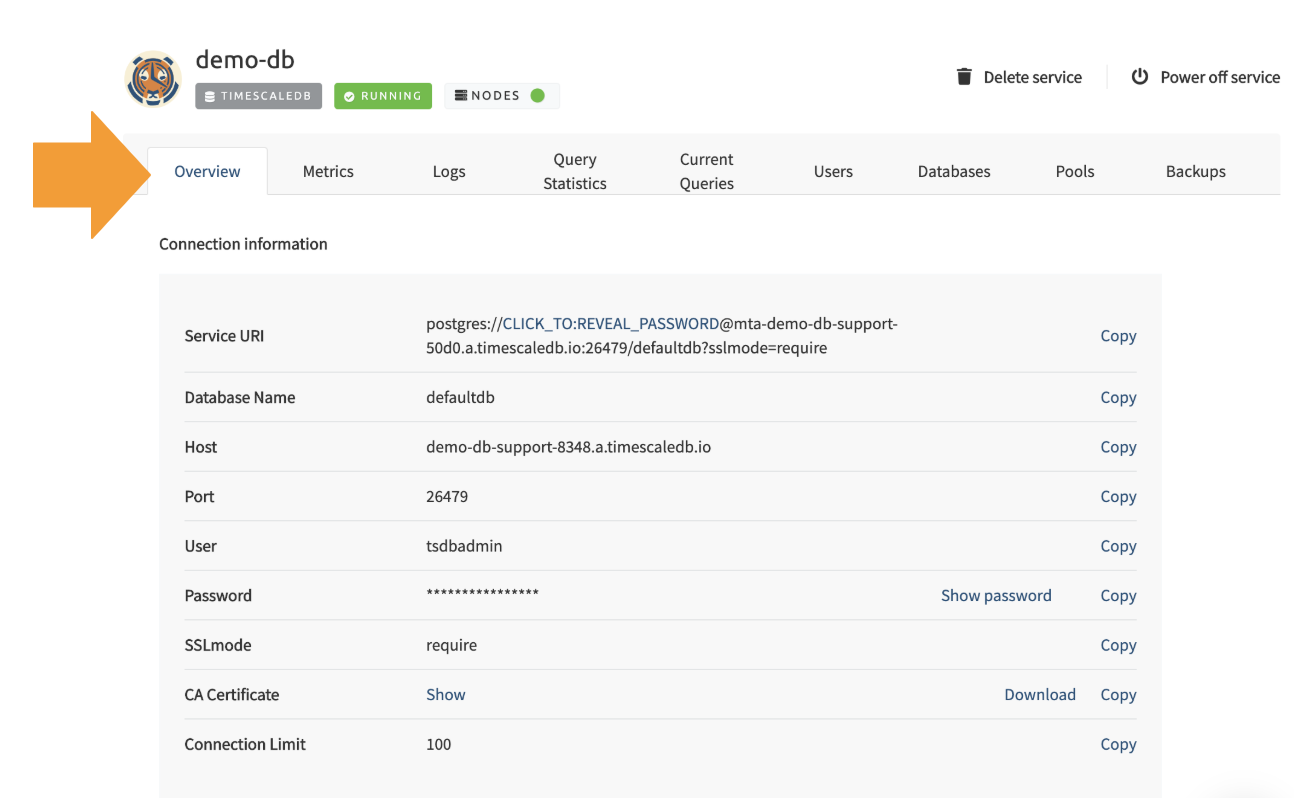
Task: Expand the CA Certificate with Show
Action: [x=446, y=694]
